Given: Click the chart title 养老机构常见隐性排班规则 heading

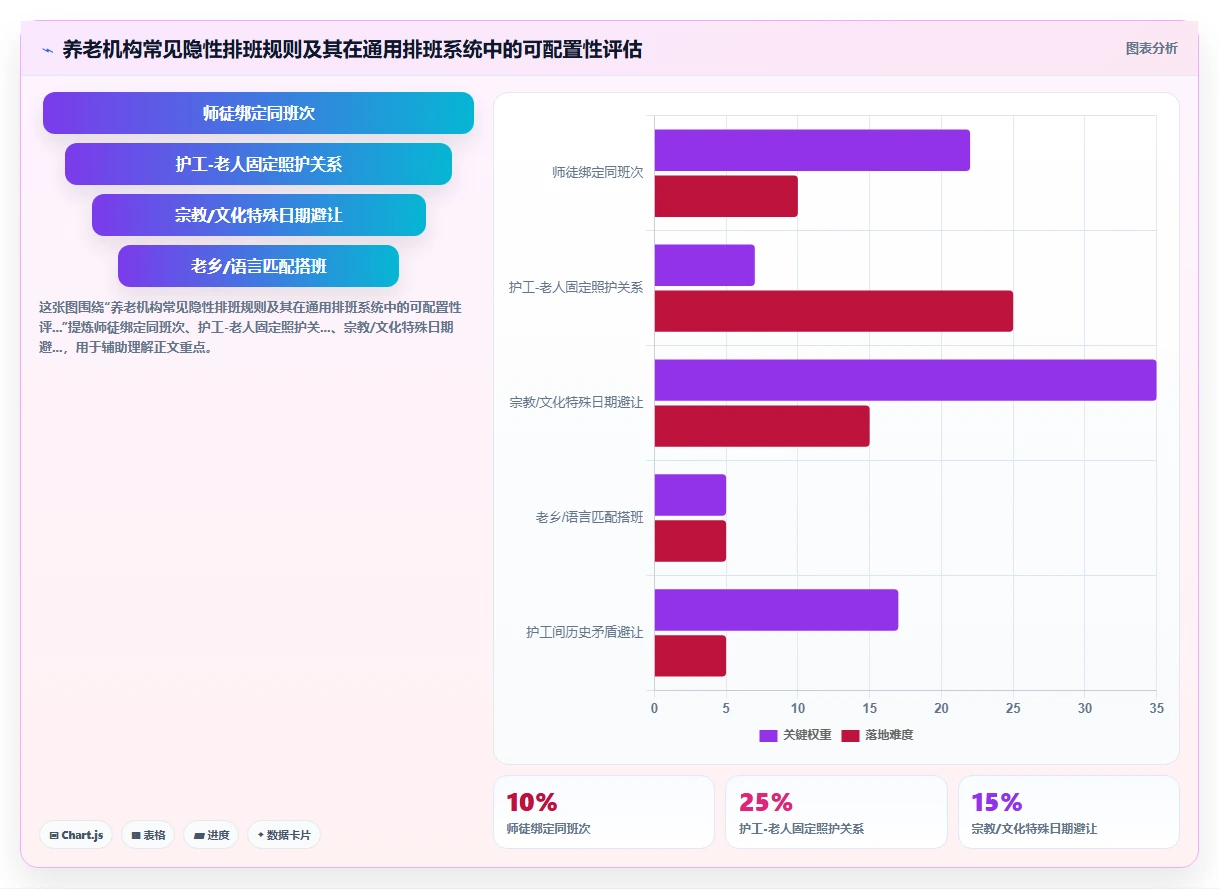Looking at the screenshot, I should [x=352, y=49].
